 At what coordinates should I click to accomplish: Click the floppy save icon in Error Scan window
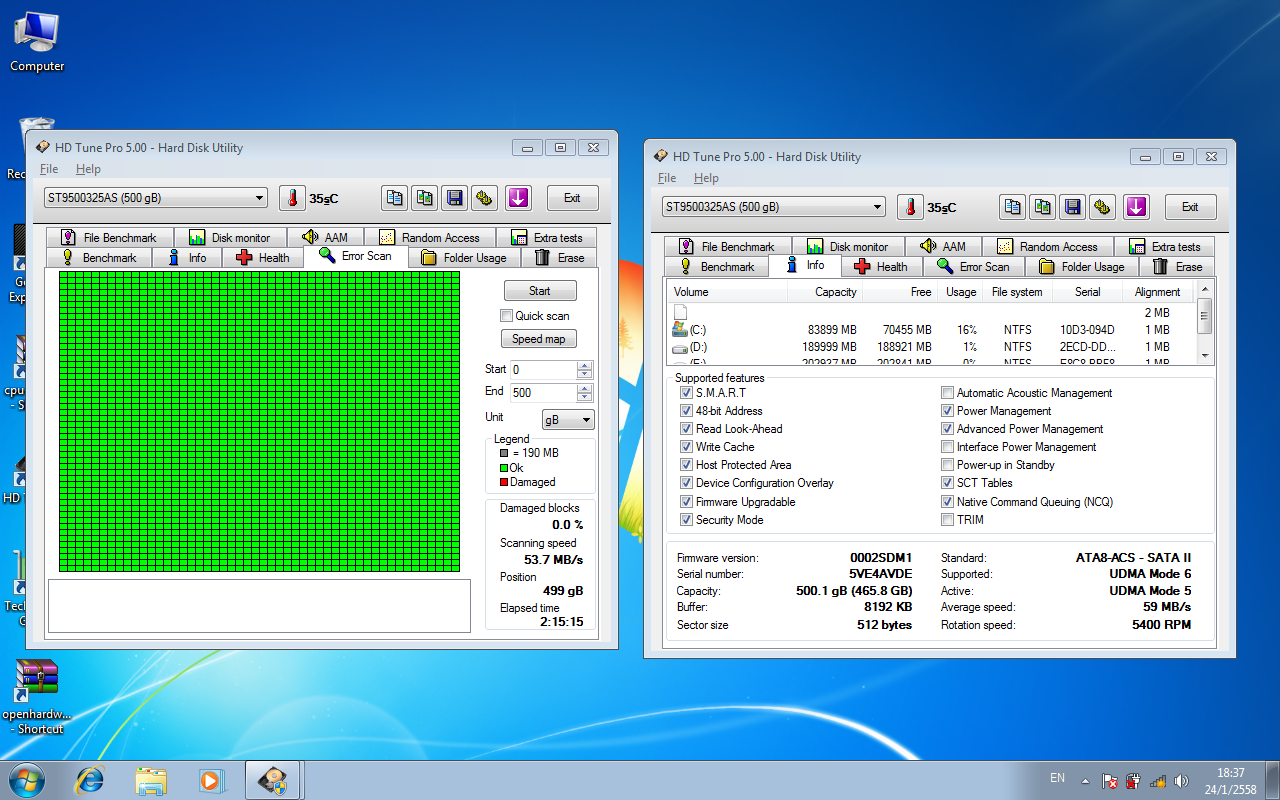click(455, 198)
